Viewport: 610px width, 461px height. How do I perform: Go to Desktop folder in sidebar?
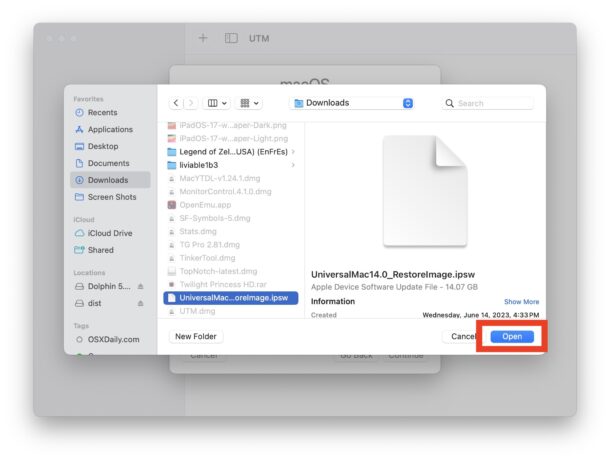point(102,147)
